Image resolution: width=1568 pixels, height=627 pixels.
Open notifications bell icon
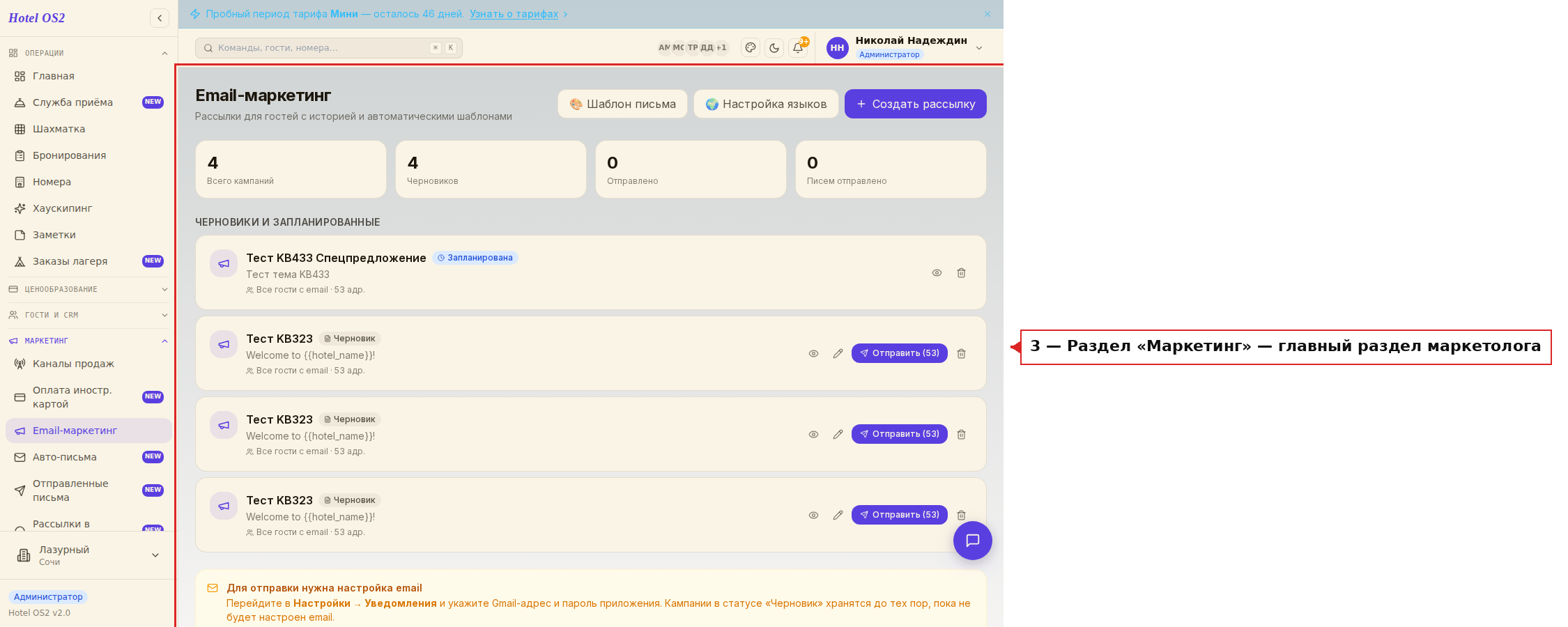[x=798, y=48]
